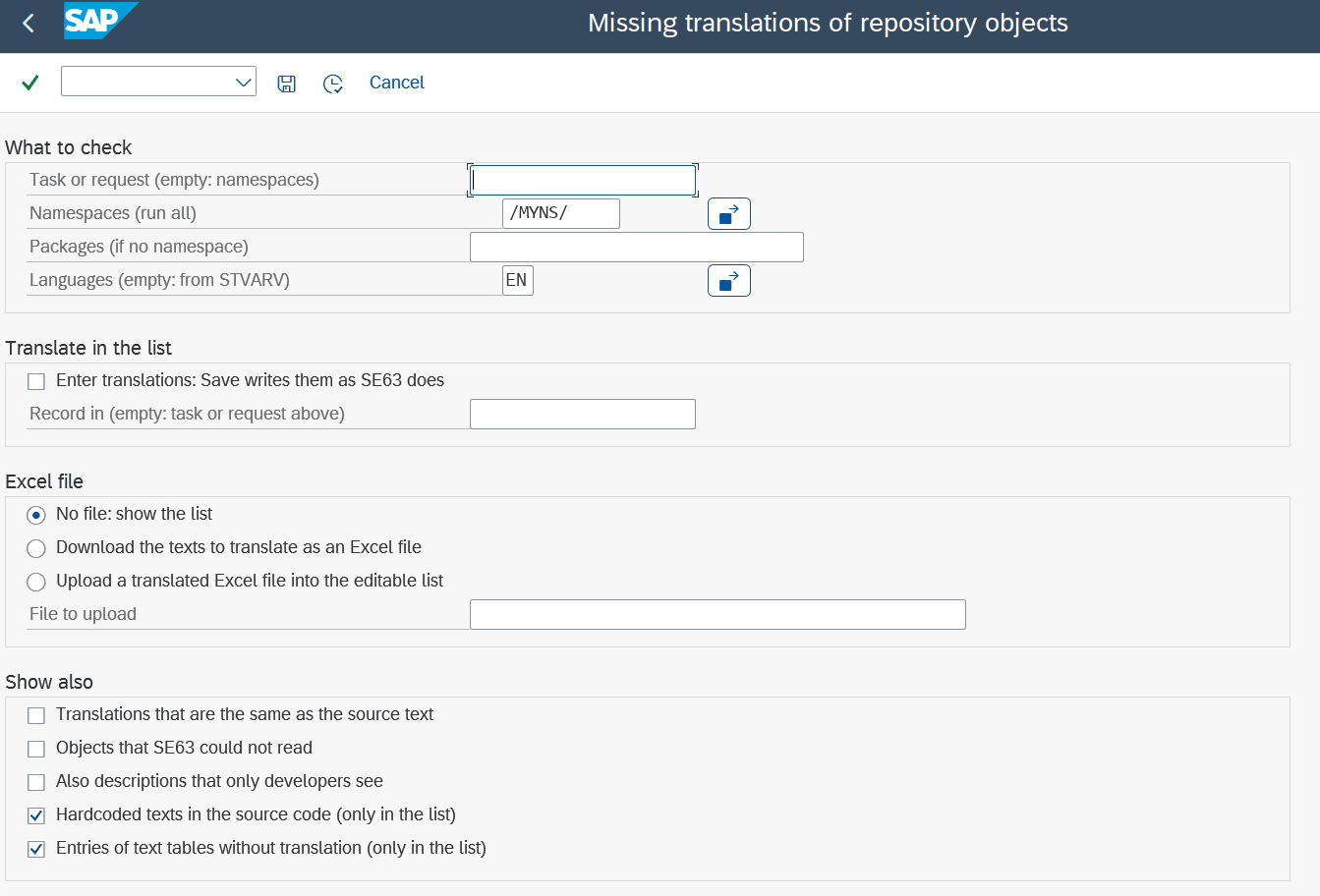1320x896 pixels.
Task: Enable Enter translations checkbox
Action: pyautogui.click(x=36, y=381)
